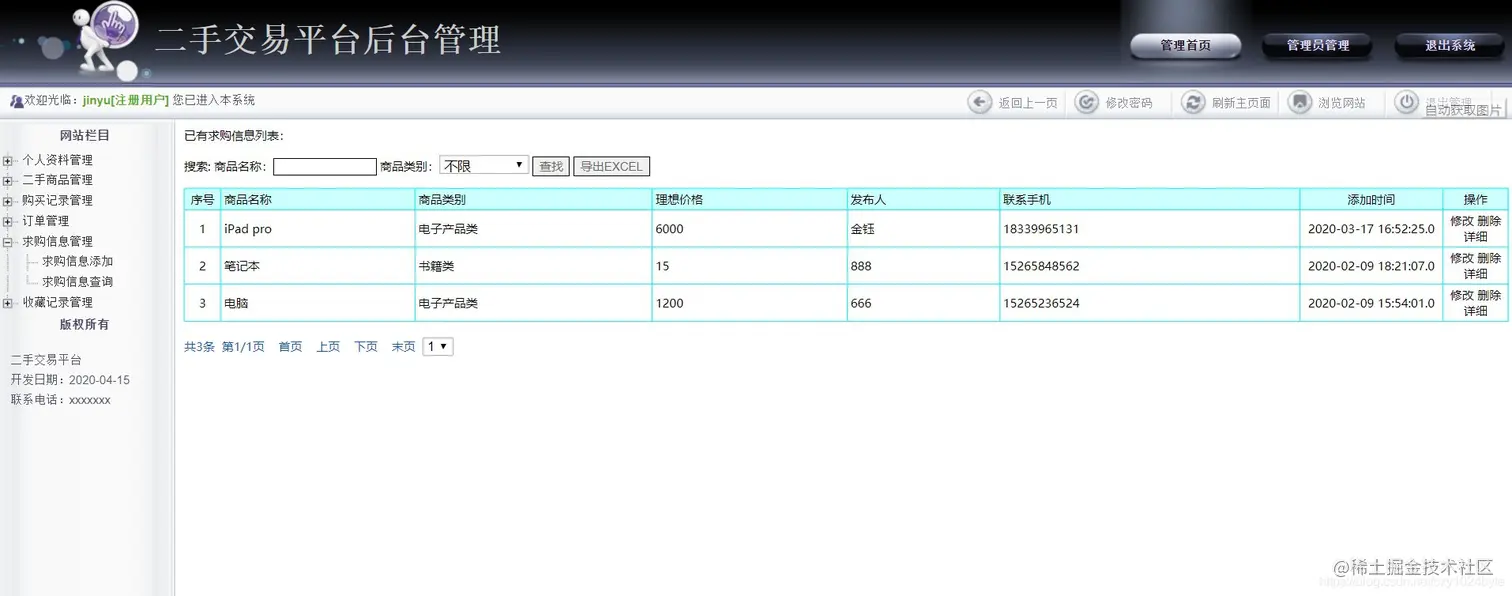Click the iPad pro product name cell

tap(318, 229)
